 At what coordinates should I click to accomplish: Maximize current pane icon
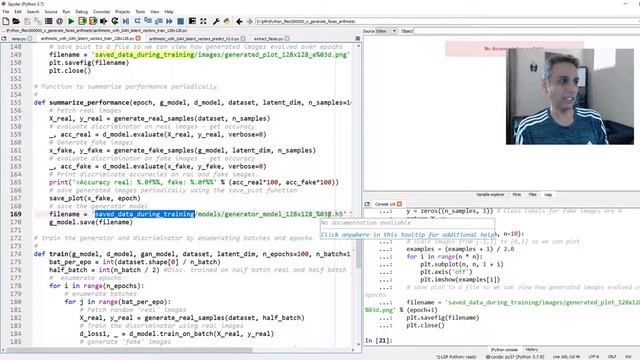coord(192,21)
